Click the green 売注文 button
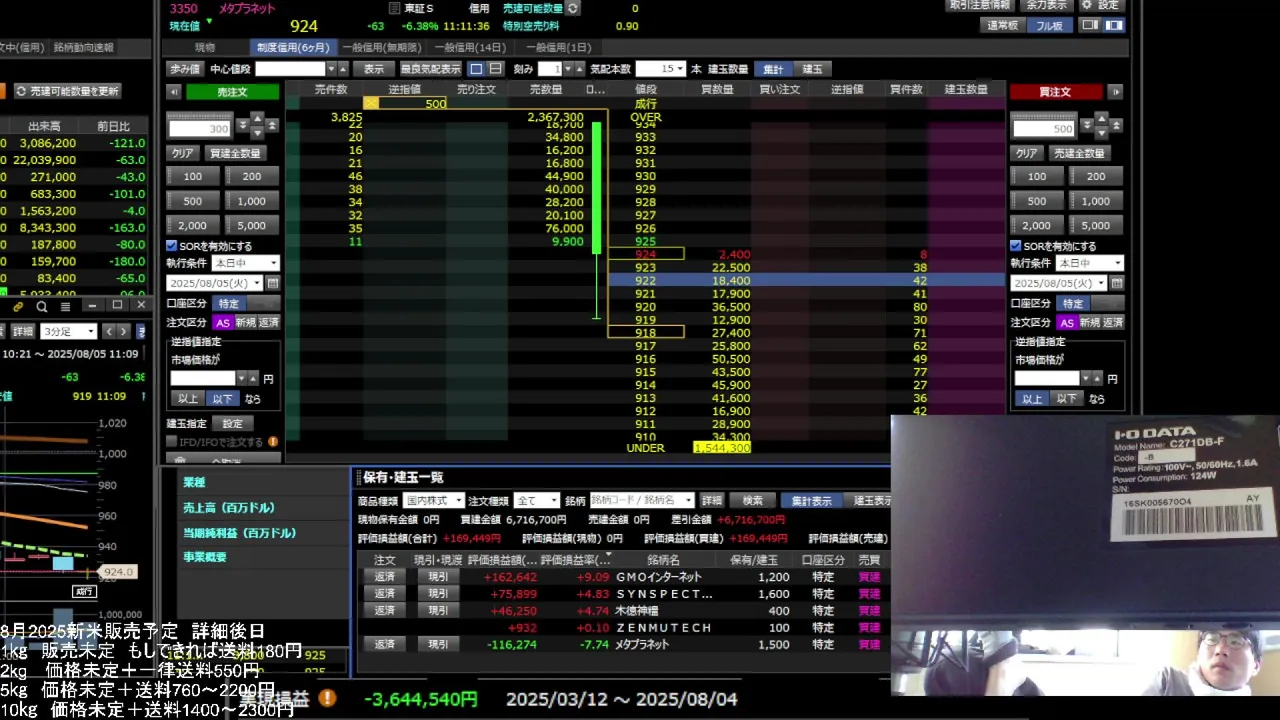This screenshot has width=1280, height=720. coord(232,92)
